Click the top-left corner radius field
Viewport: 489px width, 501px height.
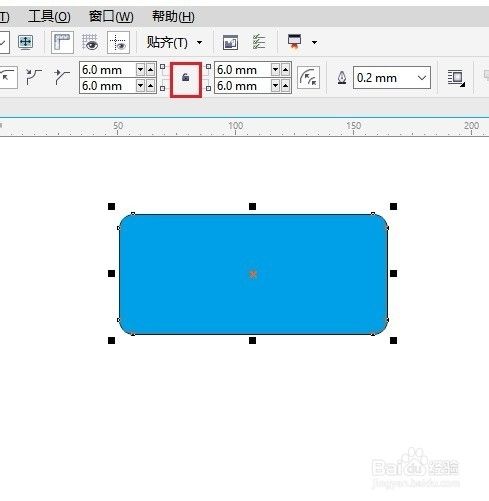point(107,70)
